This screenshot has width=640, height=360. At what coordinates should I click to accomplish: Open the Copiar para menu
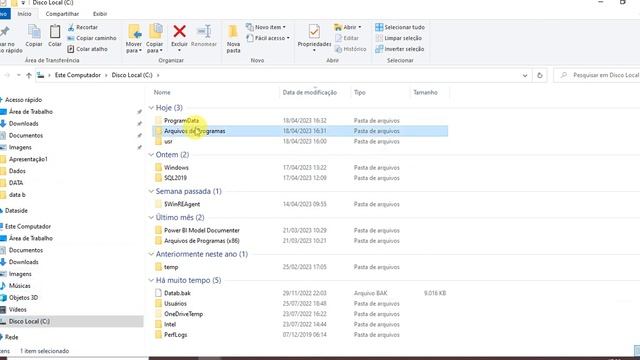click(x=155, y=39)
